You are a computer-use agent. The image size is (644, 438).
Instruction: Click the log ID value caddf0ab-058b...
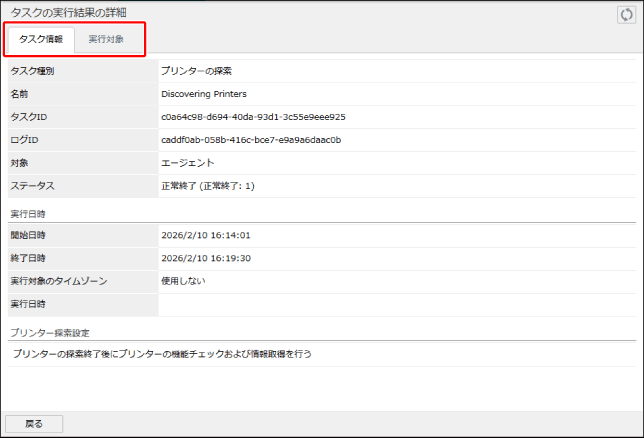[251, 140]
